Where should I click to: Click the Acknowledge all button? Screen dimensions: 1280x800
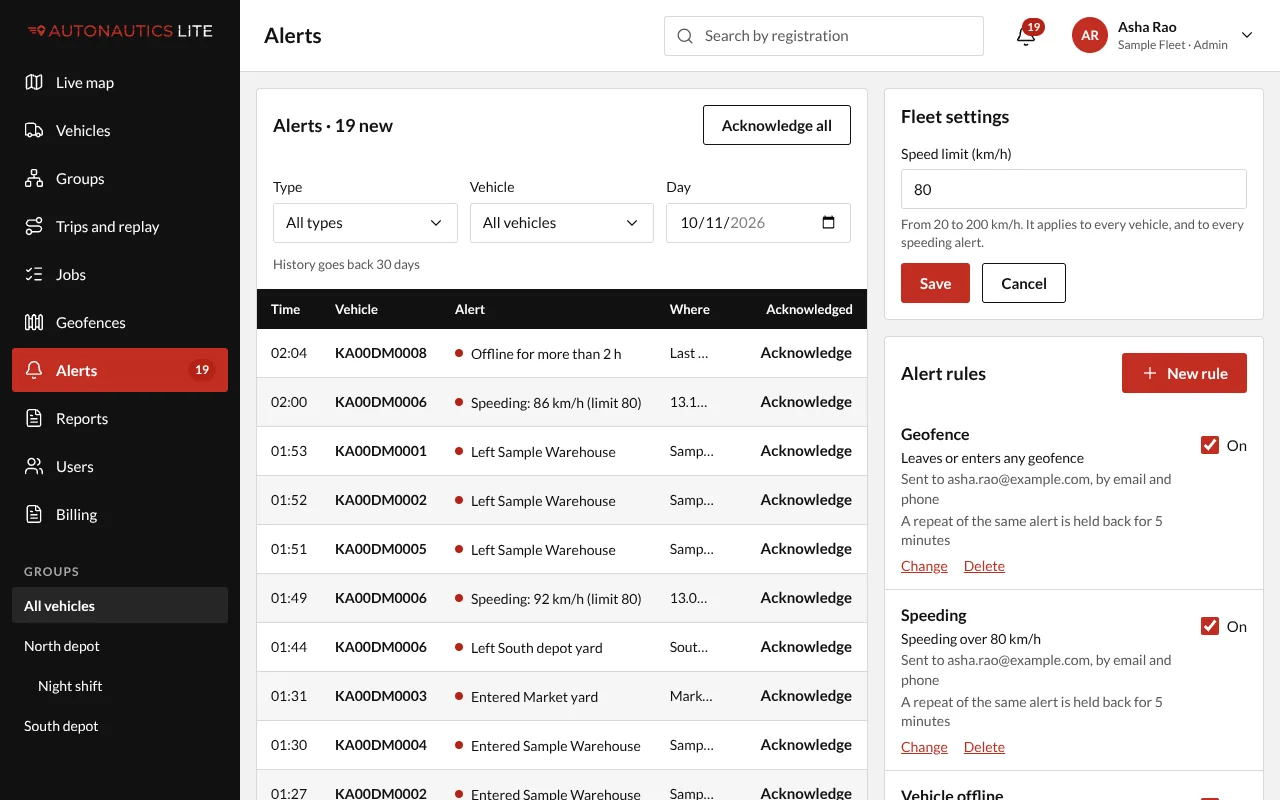click(777, 125)
